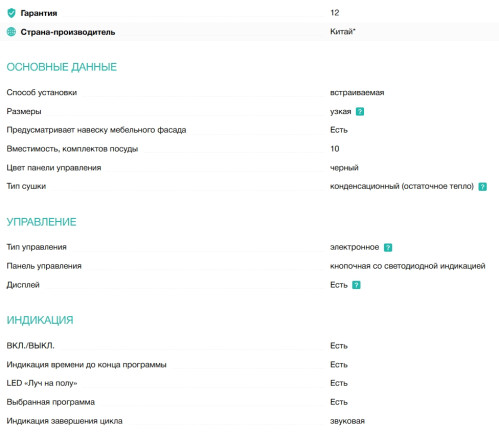Click the Способ установки row label
The width and height of the screenshot is (499, 443).
coord(42,92)
